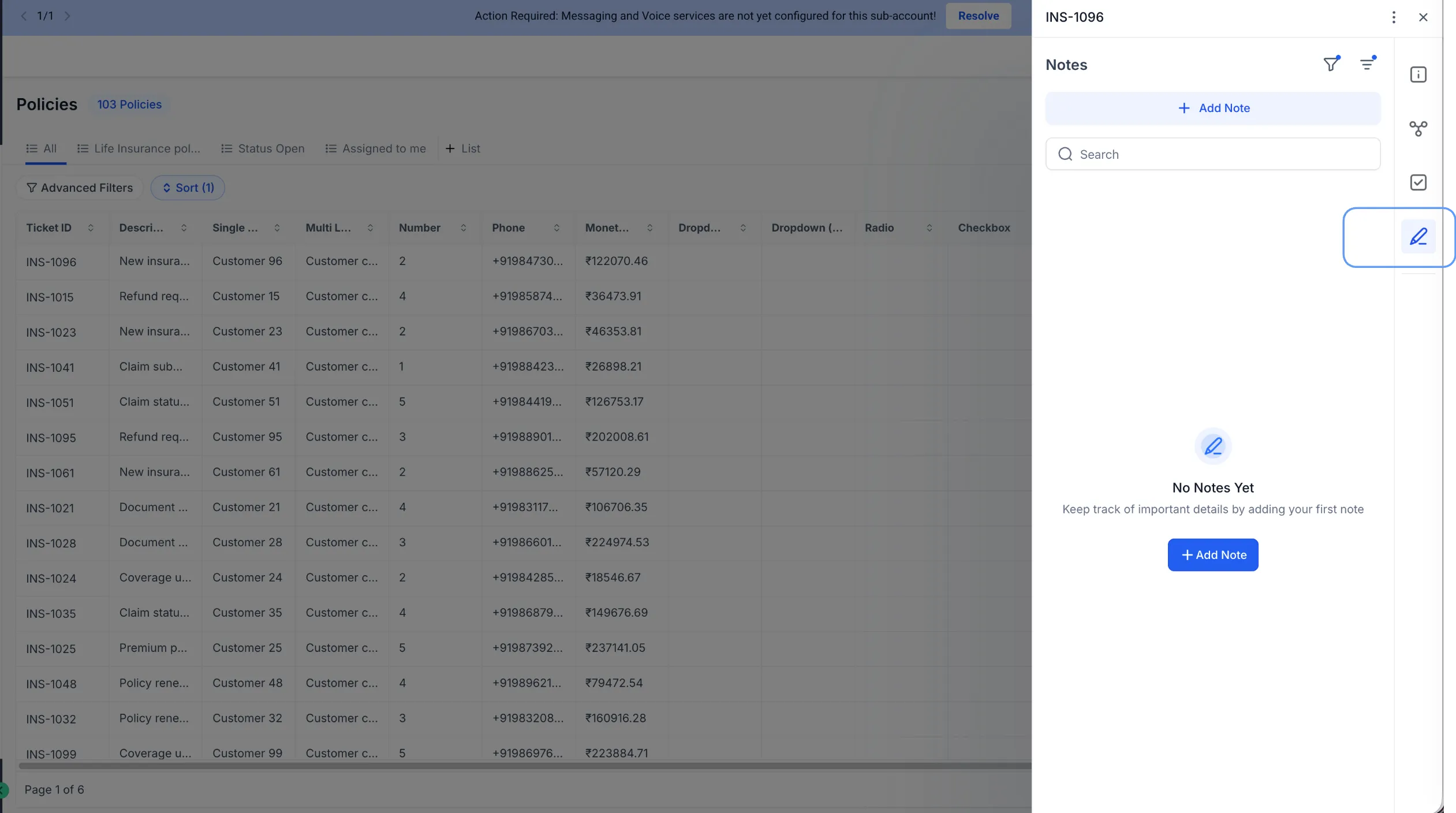
Task: Click the blue Add Note button
Action: (1212, 555)
